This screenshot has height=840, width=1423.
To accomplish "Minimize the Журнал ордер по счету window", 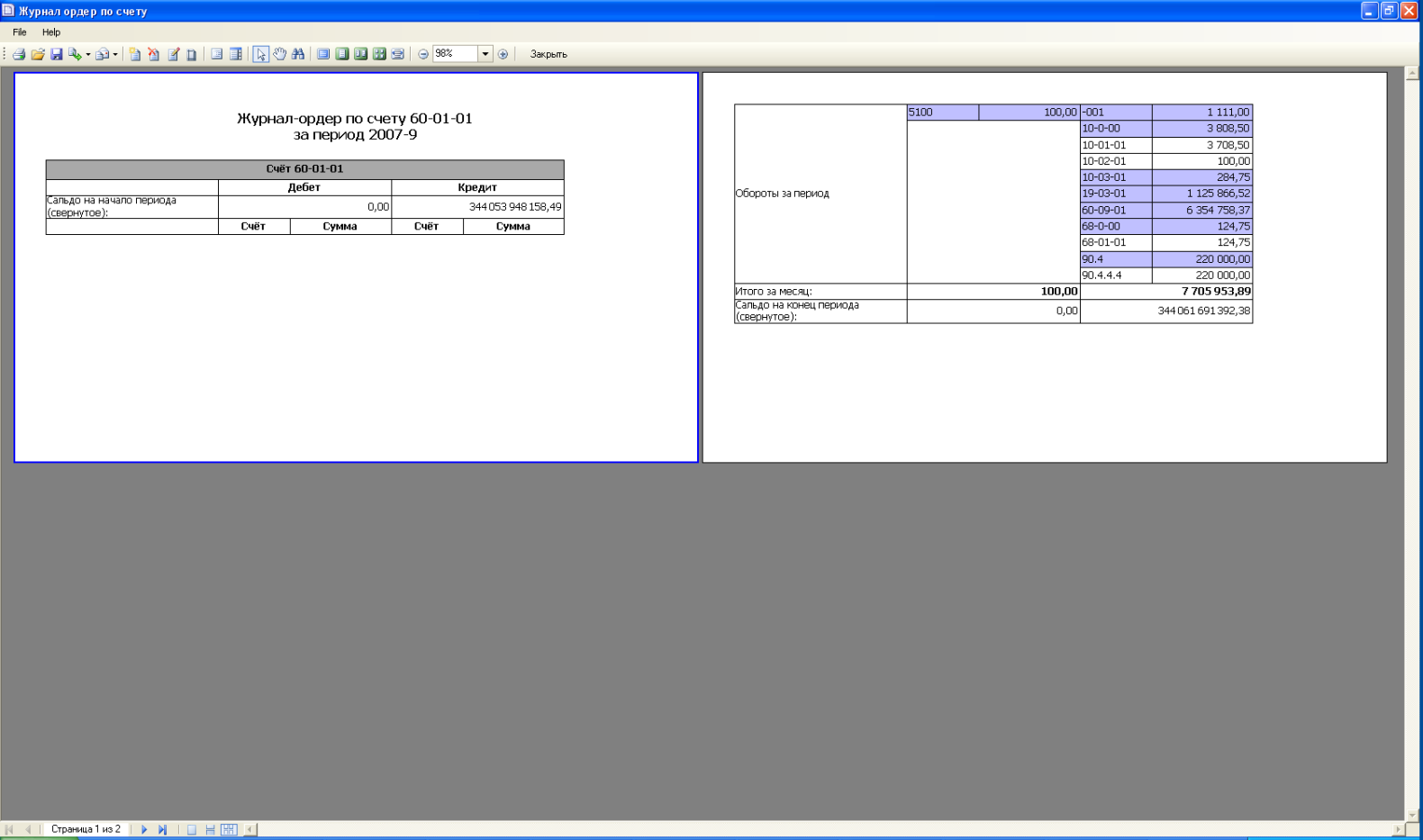I will pos(1369,11).
